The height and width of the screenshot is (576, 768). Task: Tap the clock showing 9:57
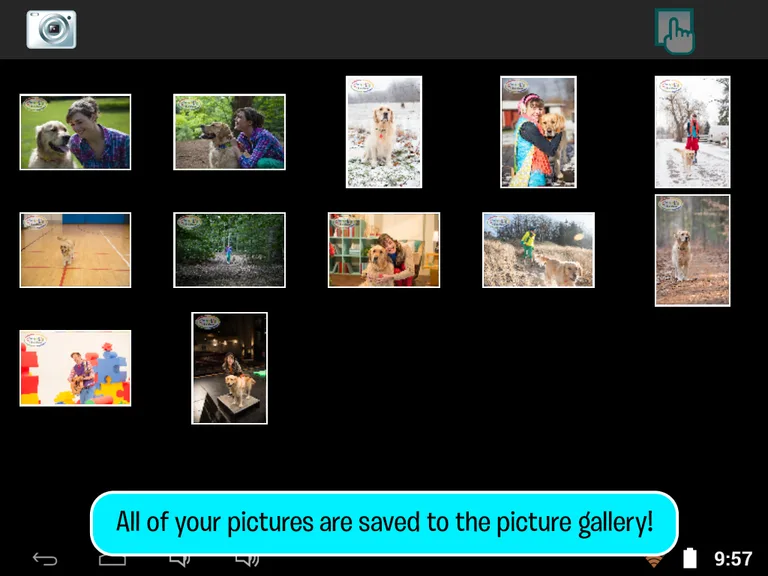(733, 558)
